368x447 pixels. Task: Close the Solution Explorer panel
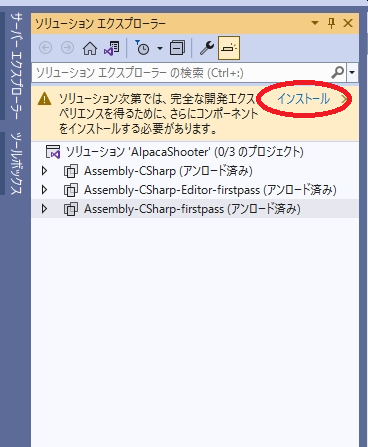click(x=348, y=23)
